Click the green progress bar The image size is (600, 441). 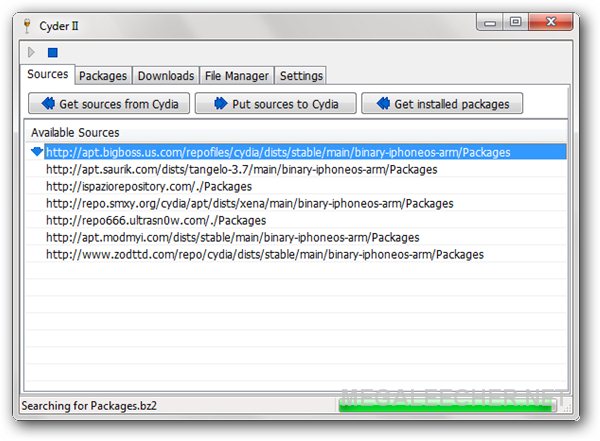click(447, 405)
